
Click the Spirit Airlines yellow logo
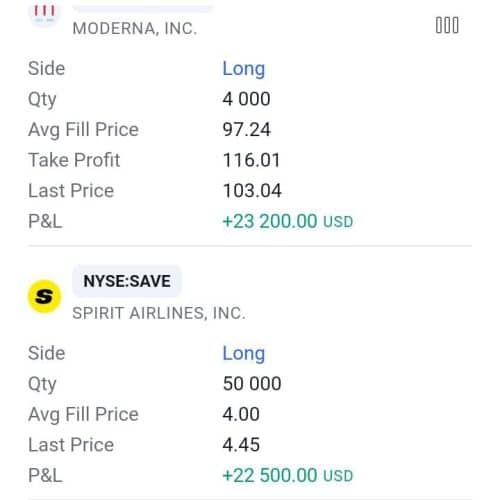point(44,296)
